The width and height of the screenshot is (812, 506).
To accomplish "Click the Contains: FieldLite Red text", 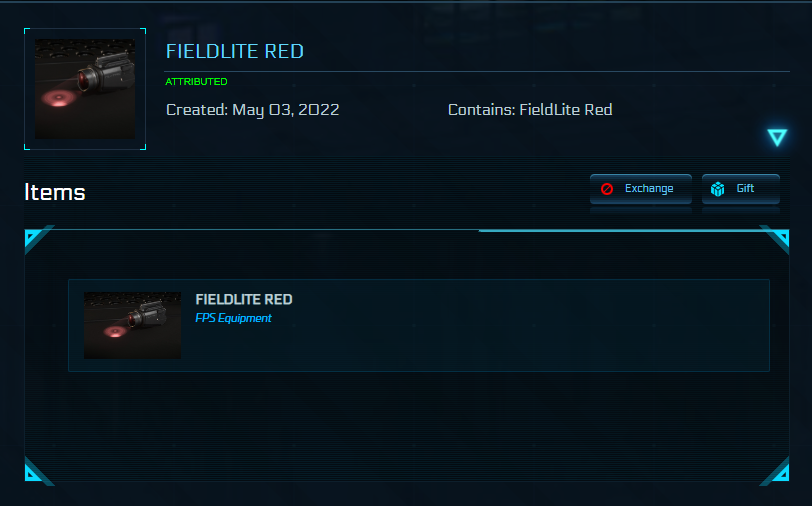I will (x=530, y=110).
